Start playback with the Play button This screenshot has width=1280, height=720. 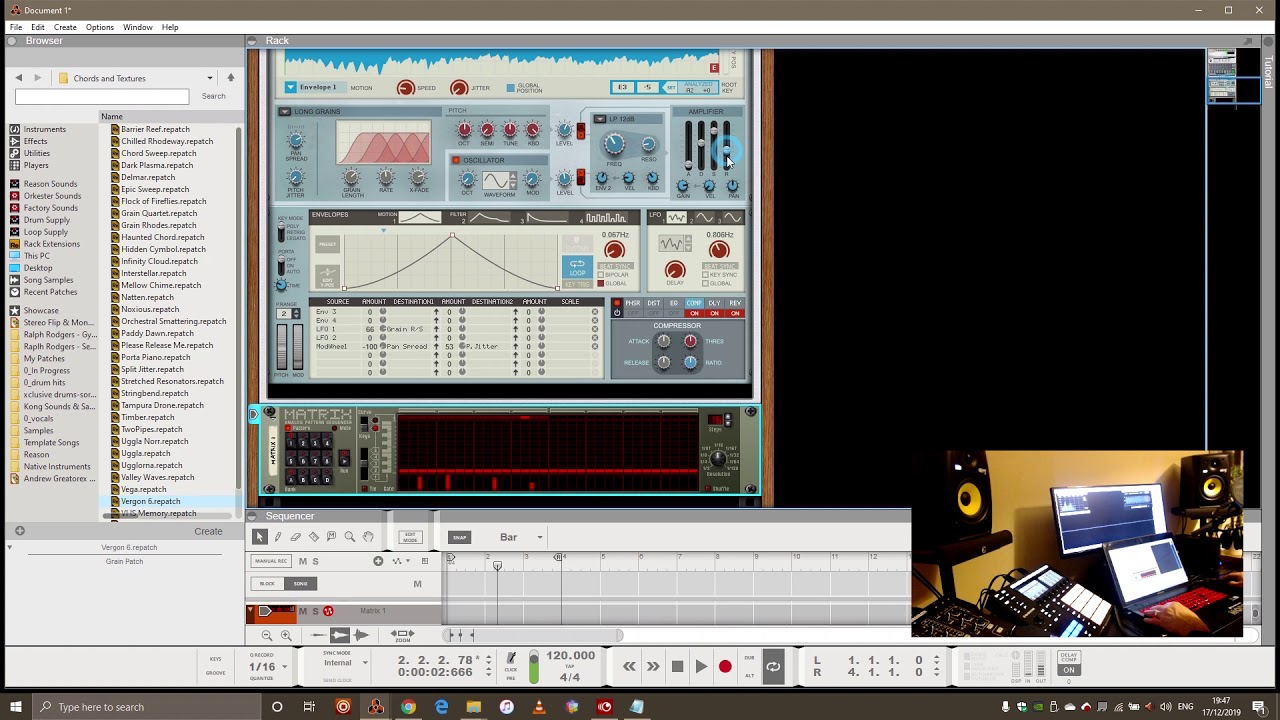tap(701, 667)
